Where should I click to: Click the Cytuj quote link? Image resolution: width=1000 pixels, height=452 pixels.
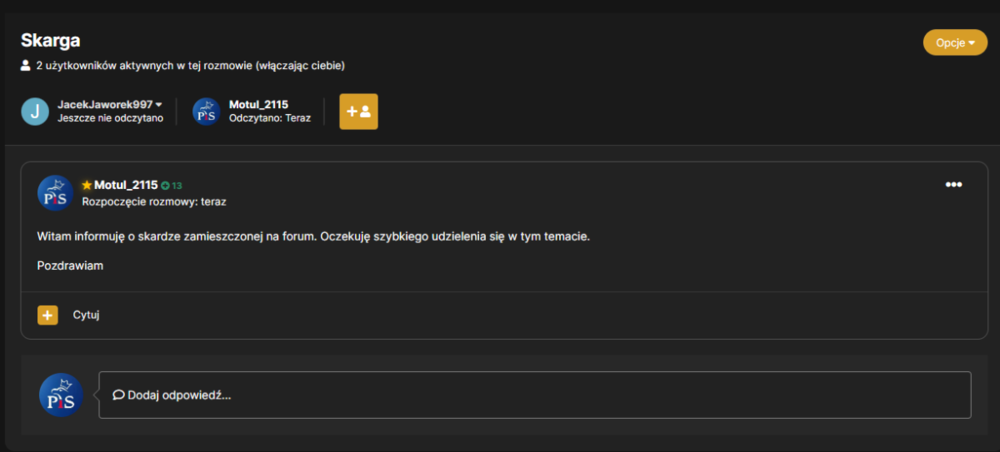tap(86, 315)
